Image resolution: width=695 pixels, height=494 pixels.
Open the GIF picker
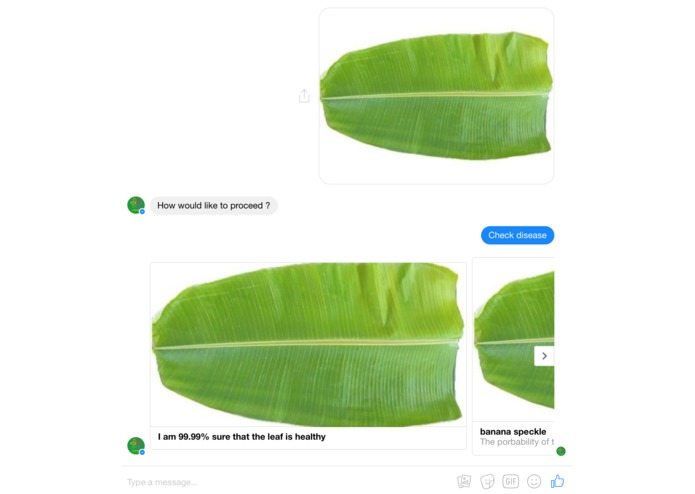point(511,481)
